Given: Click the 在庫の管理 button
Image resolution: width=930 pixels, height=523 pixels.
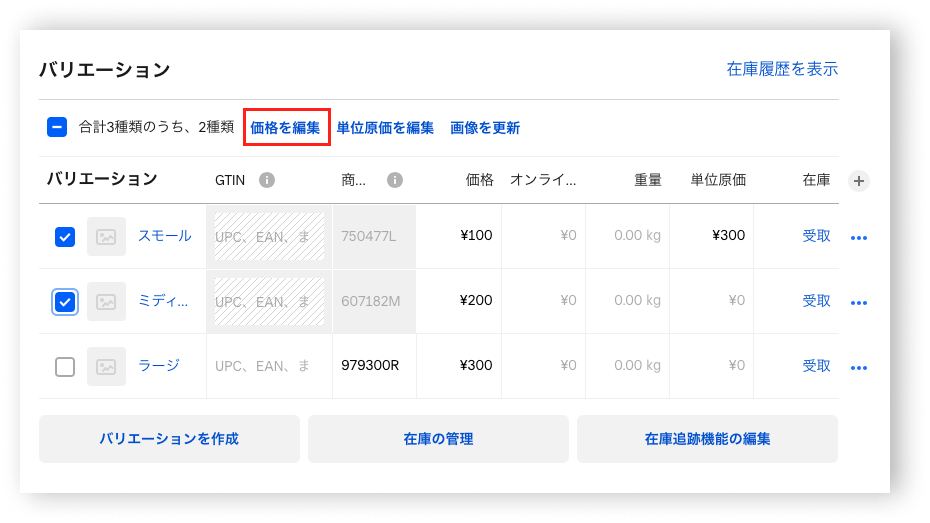Looking at the screenshot, I should (438, 439).
